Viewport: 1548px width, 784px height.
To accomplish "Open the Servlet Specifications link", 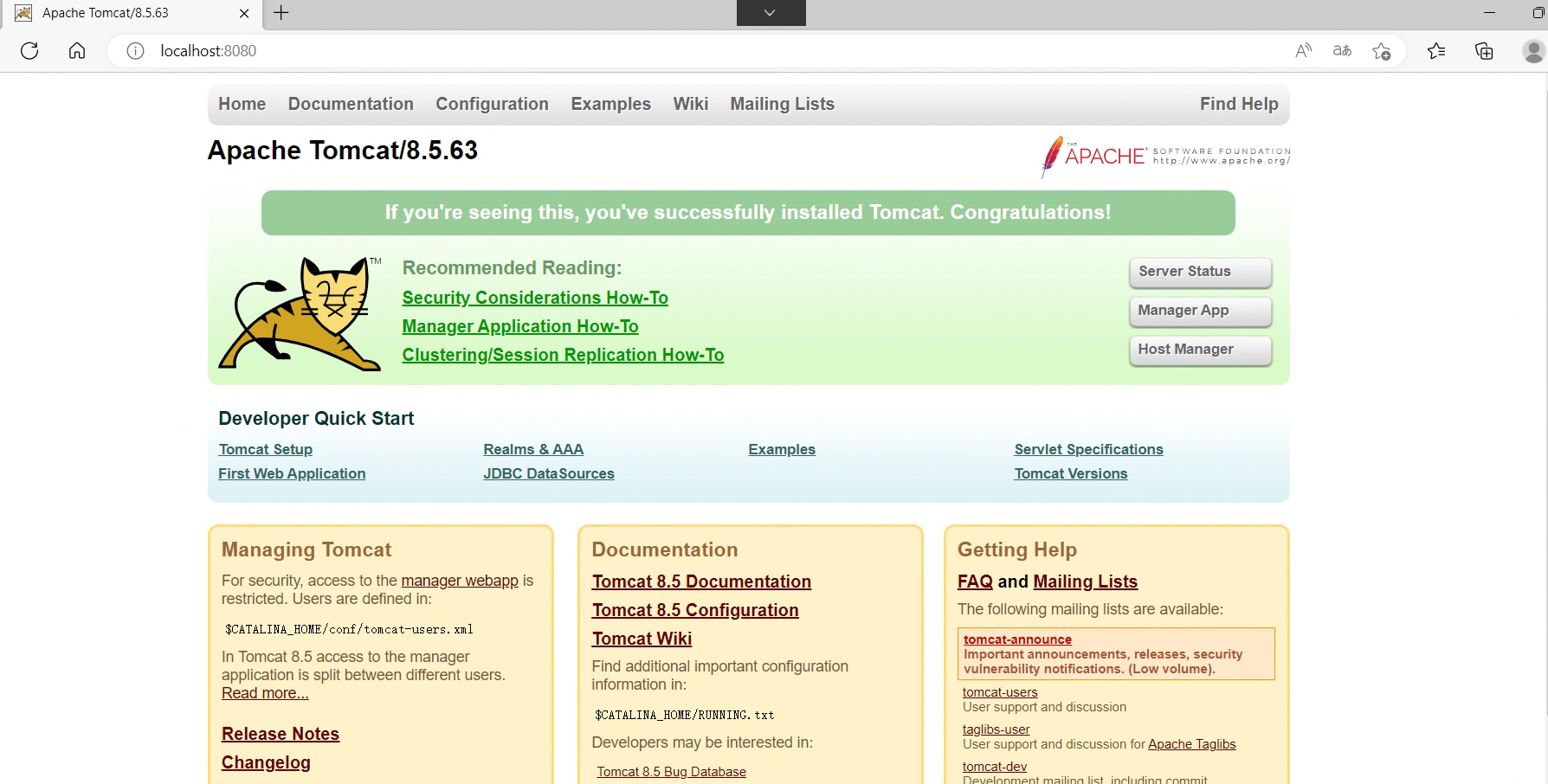I will click(1088, 449).
